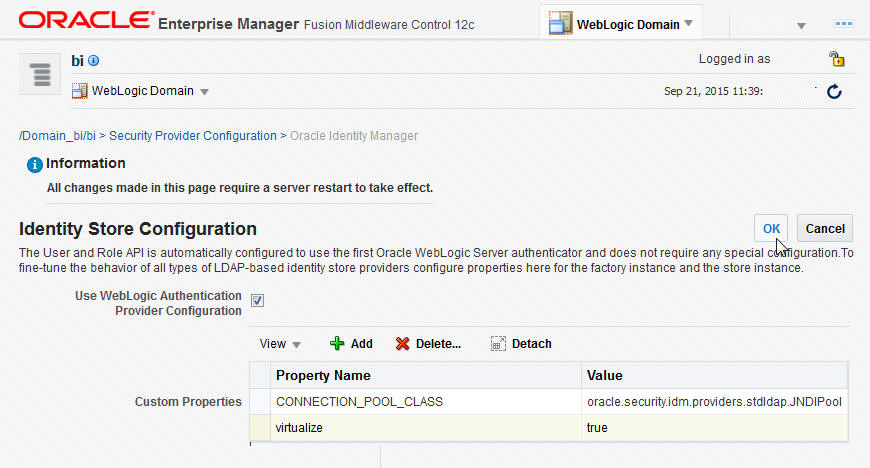The width and height of the screenshot is (870, 468).
Task: Click the OK button
Action: tap(771, 229)
